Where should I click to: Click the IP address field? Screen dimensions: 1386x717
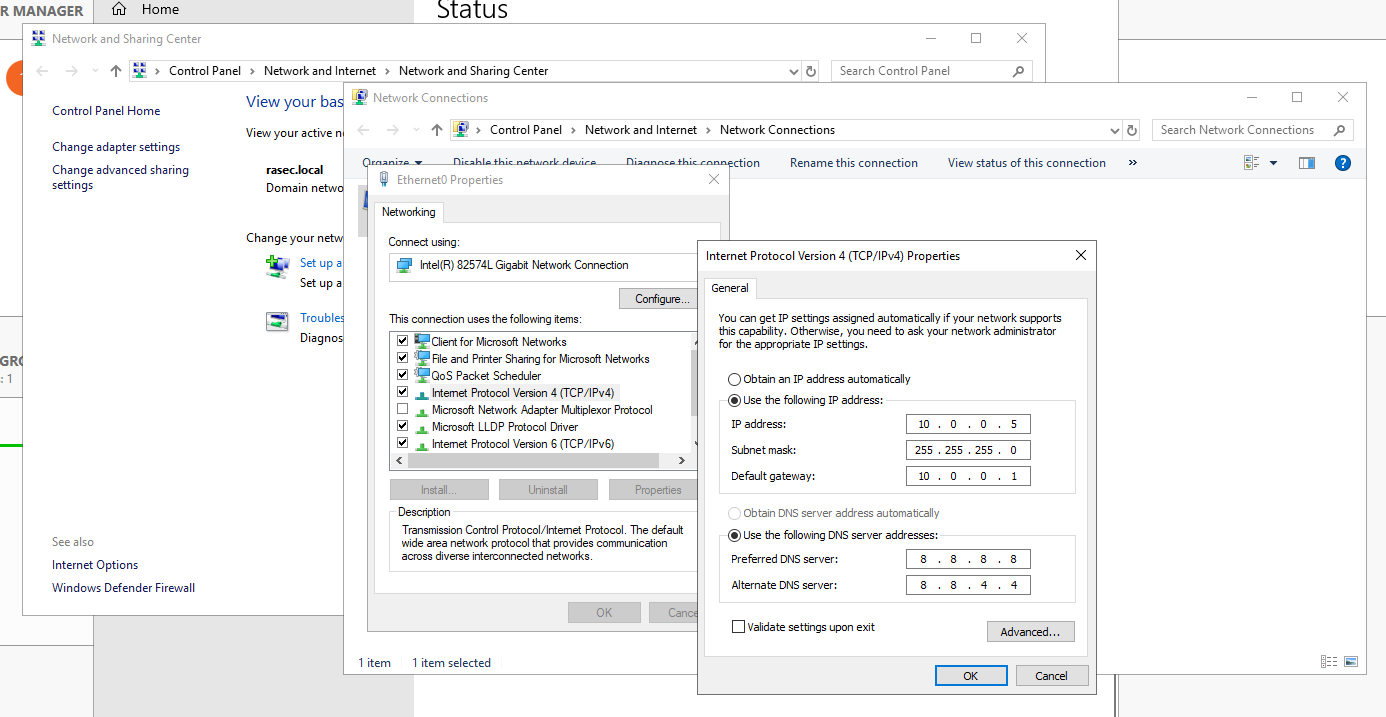[x=968, y=424]
